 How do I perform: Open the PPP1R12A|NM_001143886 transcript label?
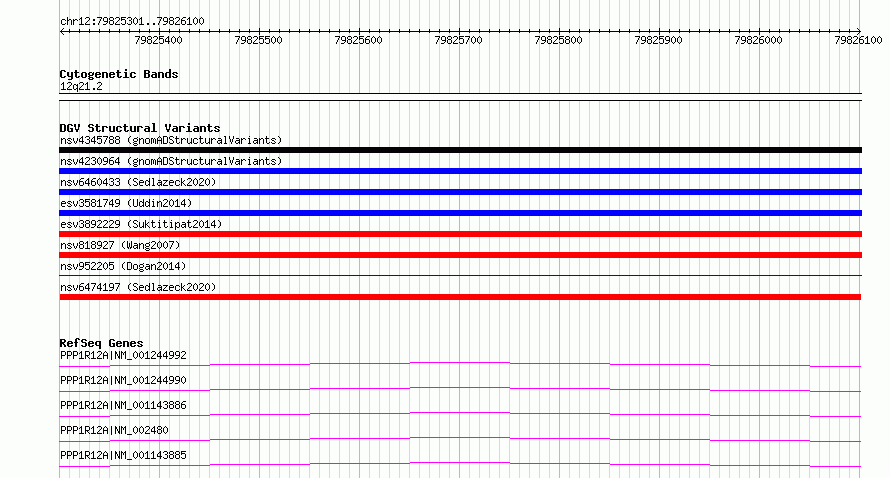123,405
